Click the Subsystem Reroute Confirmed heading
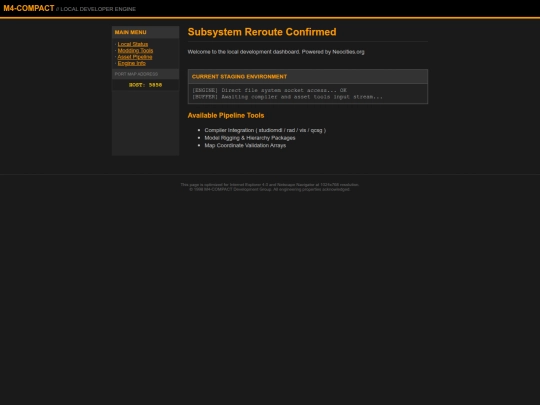Viewport: 540px width, 405px height. pyautogui.click(x=262, y=32)
